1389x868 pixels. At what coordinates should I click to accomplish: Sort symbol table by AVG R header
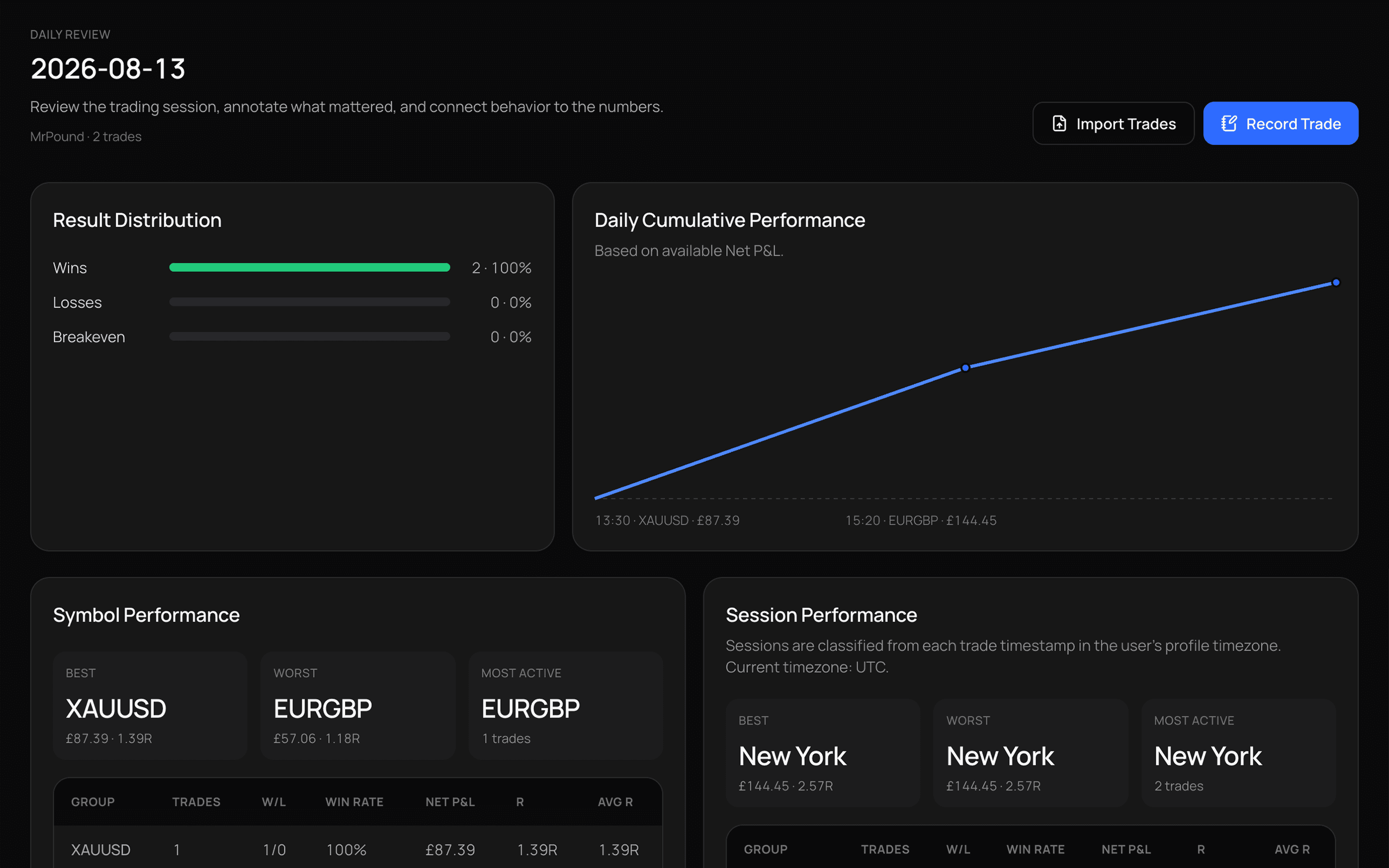615,802
